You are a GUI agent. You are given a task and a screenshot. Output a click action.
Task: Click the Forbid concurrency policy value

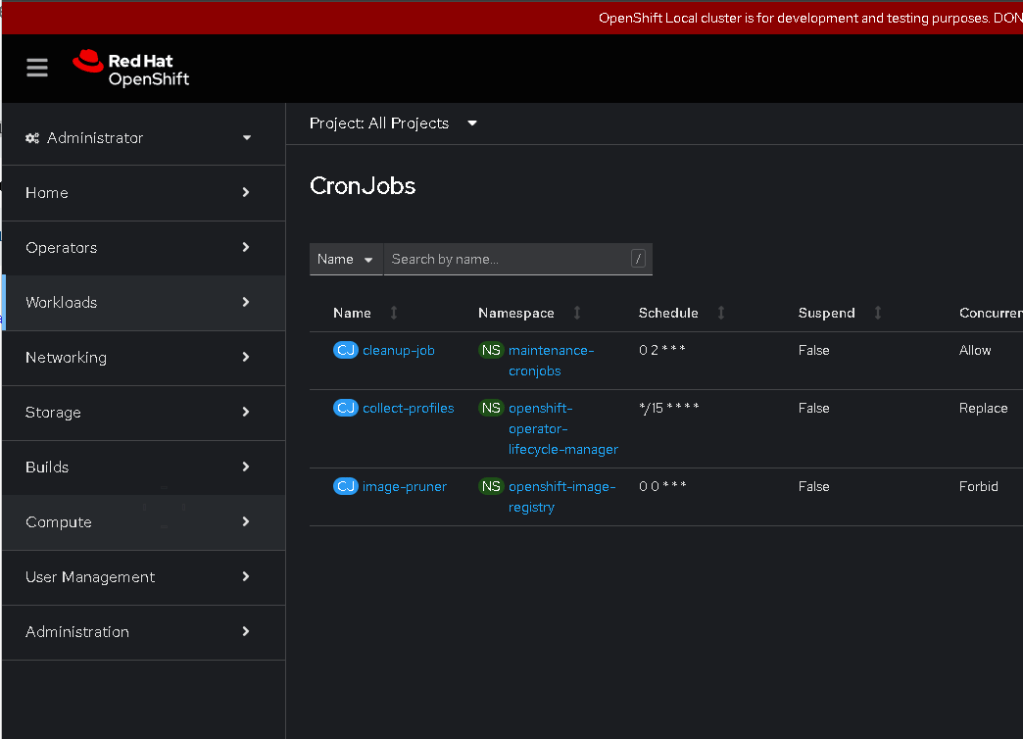point(979,487)
